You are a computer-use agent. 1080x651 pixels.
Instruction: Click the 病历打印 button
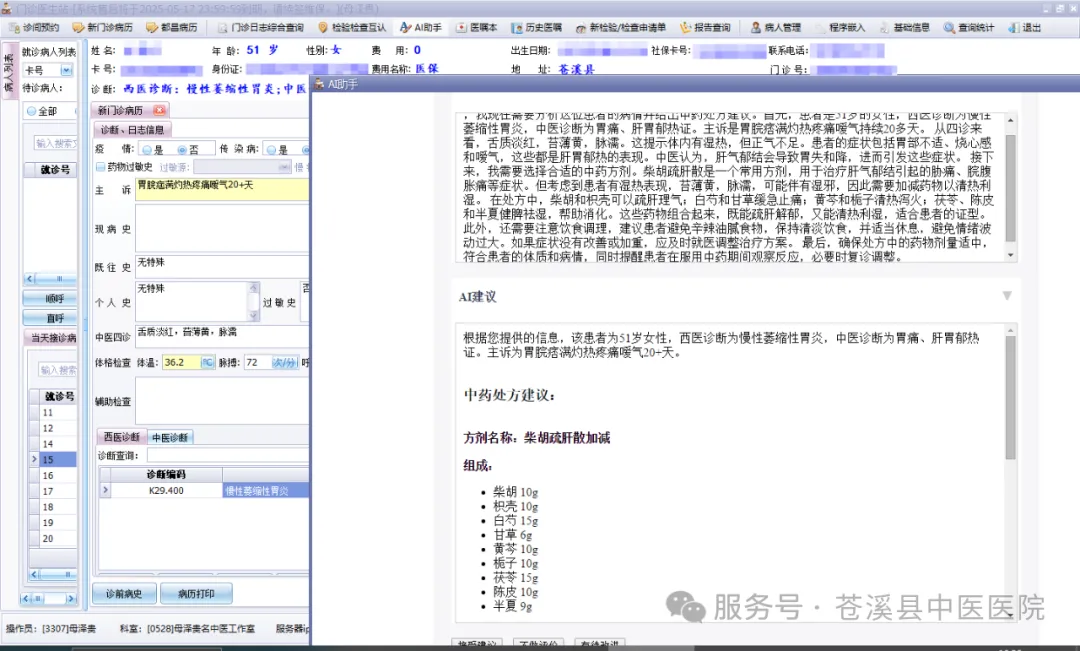[x=196, y=593]
